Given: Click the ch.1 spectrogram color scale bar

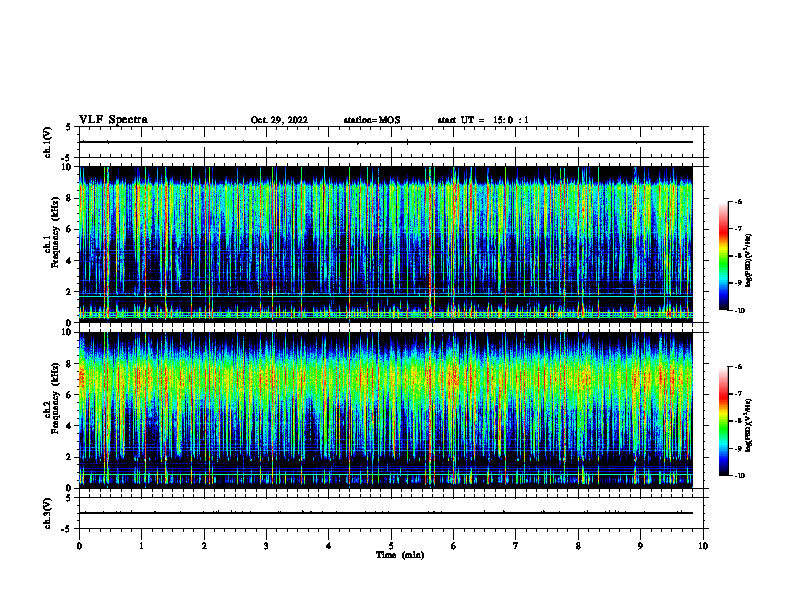Looking at the screenshot, I should 723,256.
